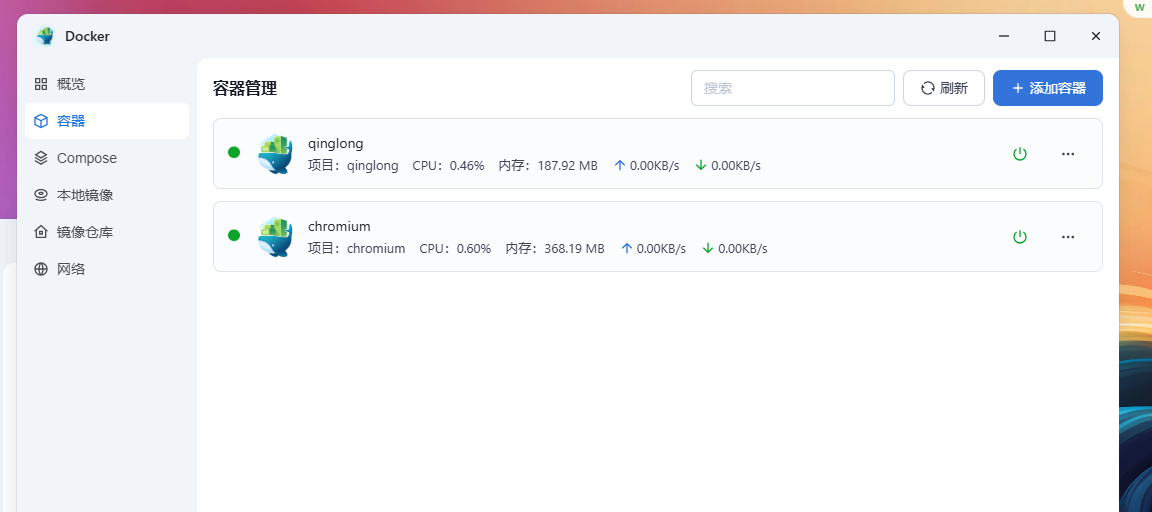Open the 网络 network page

(x=107, y=269)
